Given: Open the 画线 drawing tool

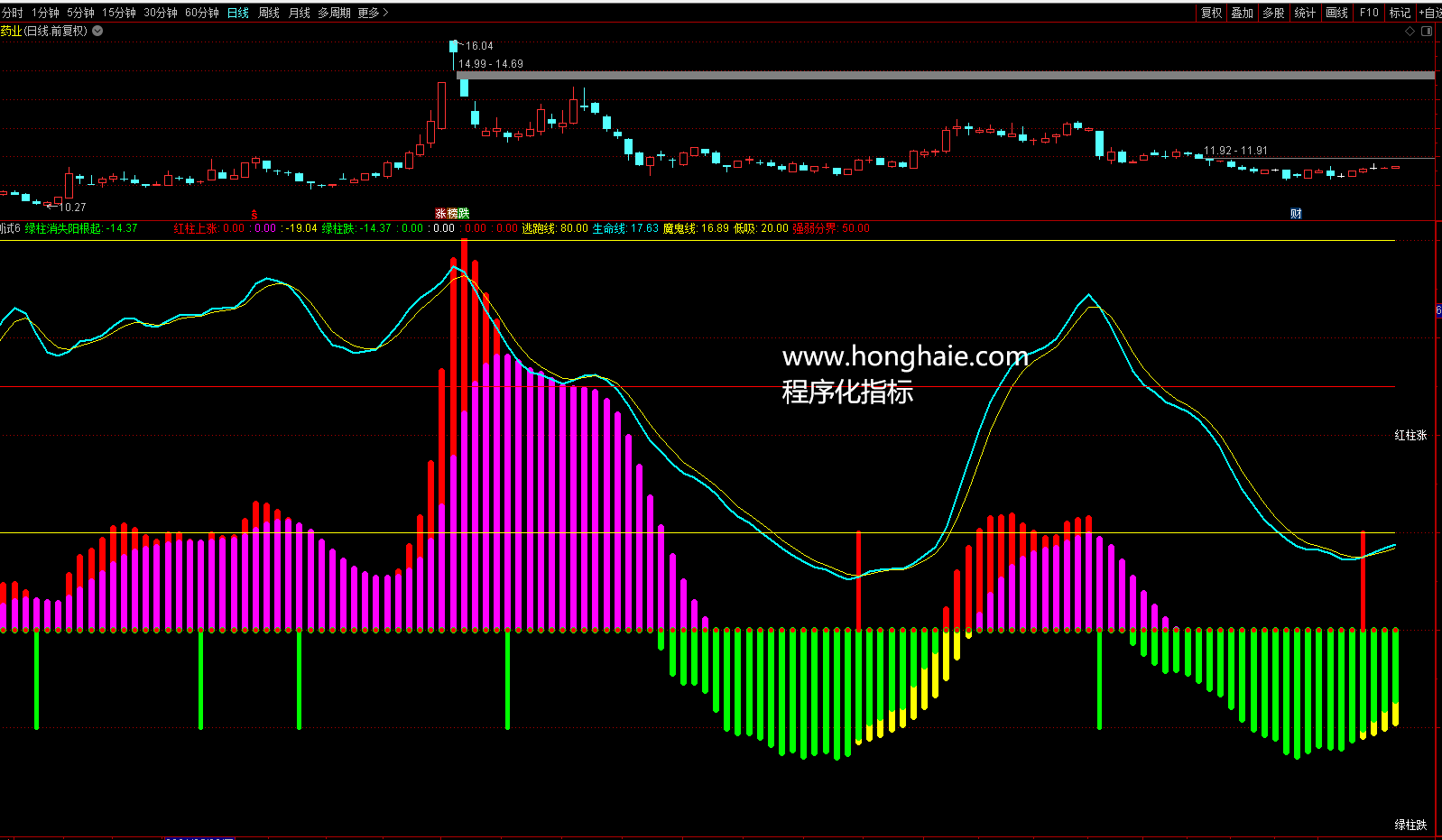Looking at the screenshot, I should (1336, 13).
